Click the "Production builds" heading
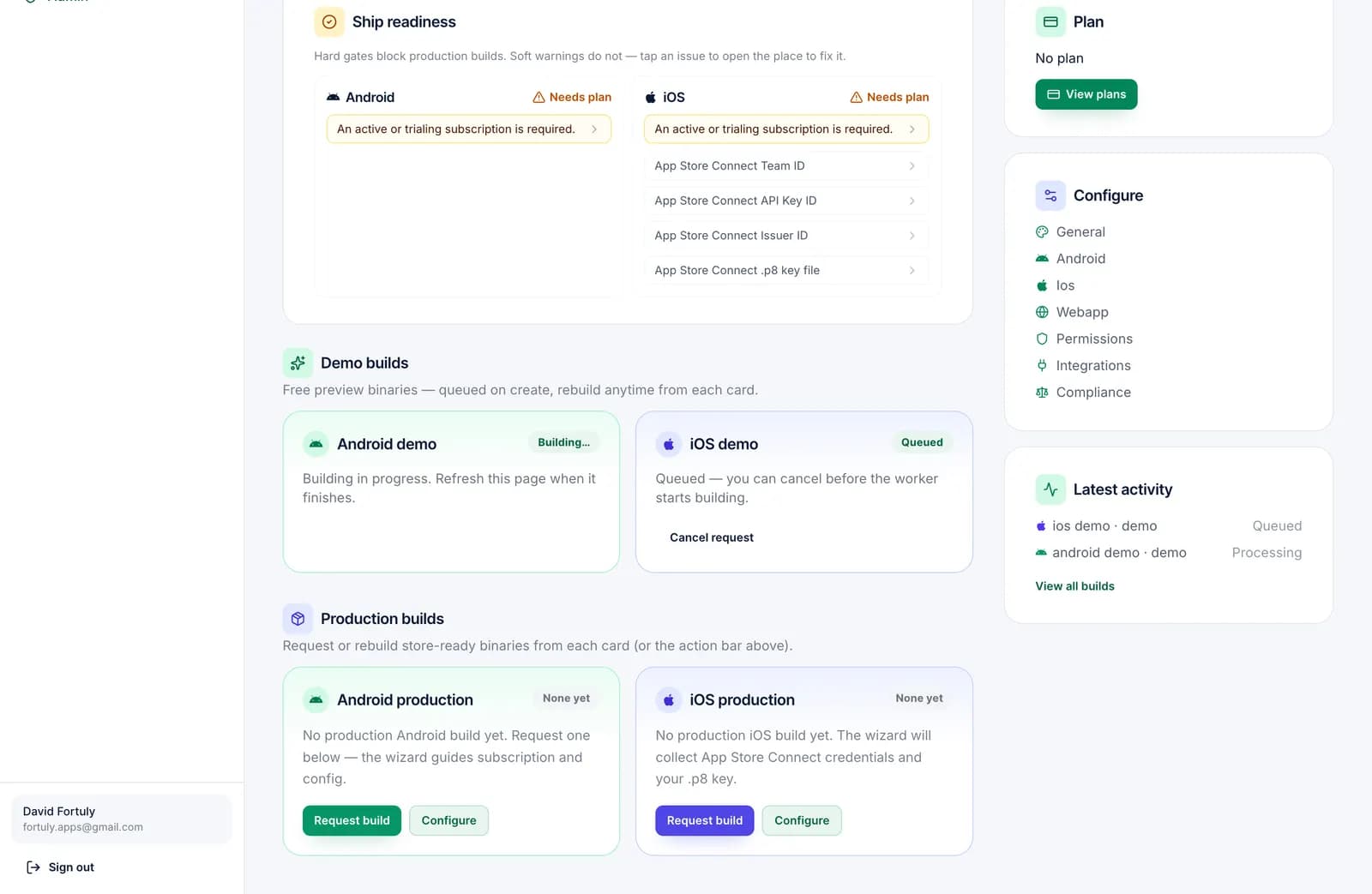 coord(382,619)
